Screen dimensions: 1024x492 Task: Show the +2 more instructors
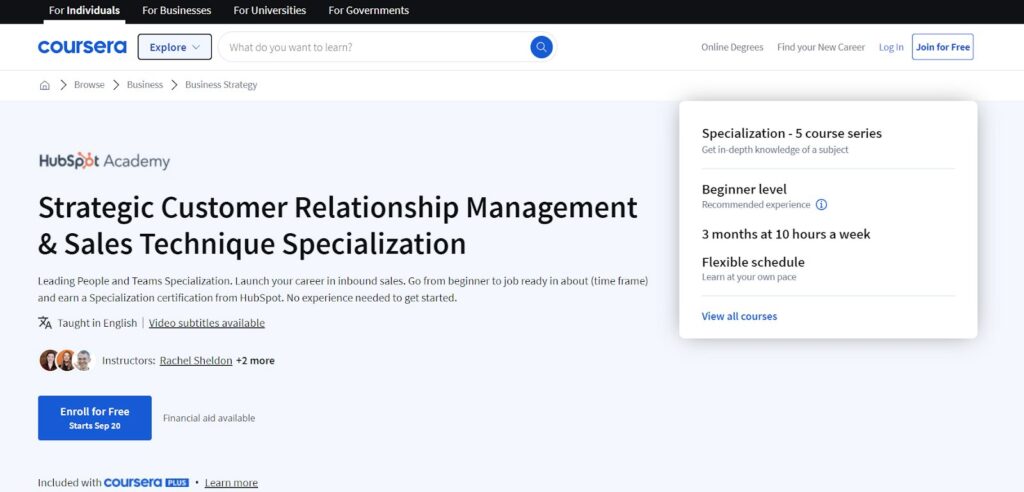pyautogui.click(x=255, y=361)
